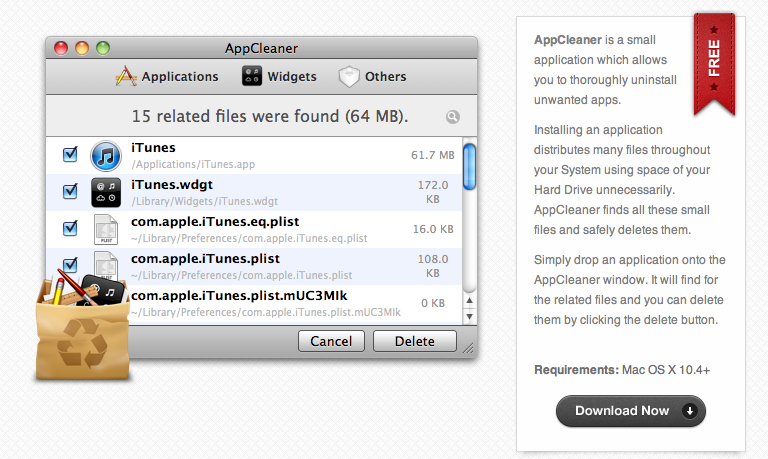
Task: Click the Requirements: Mac OS X 10.4+ text
Action: click(622, 370)
